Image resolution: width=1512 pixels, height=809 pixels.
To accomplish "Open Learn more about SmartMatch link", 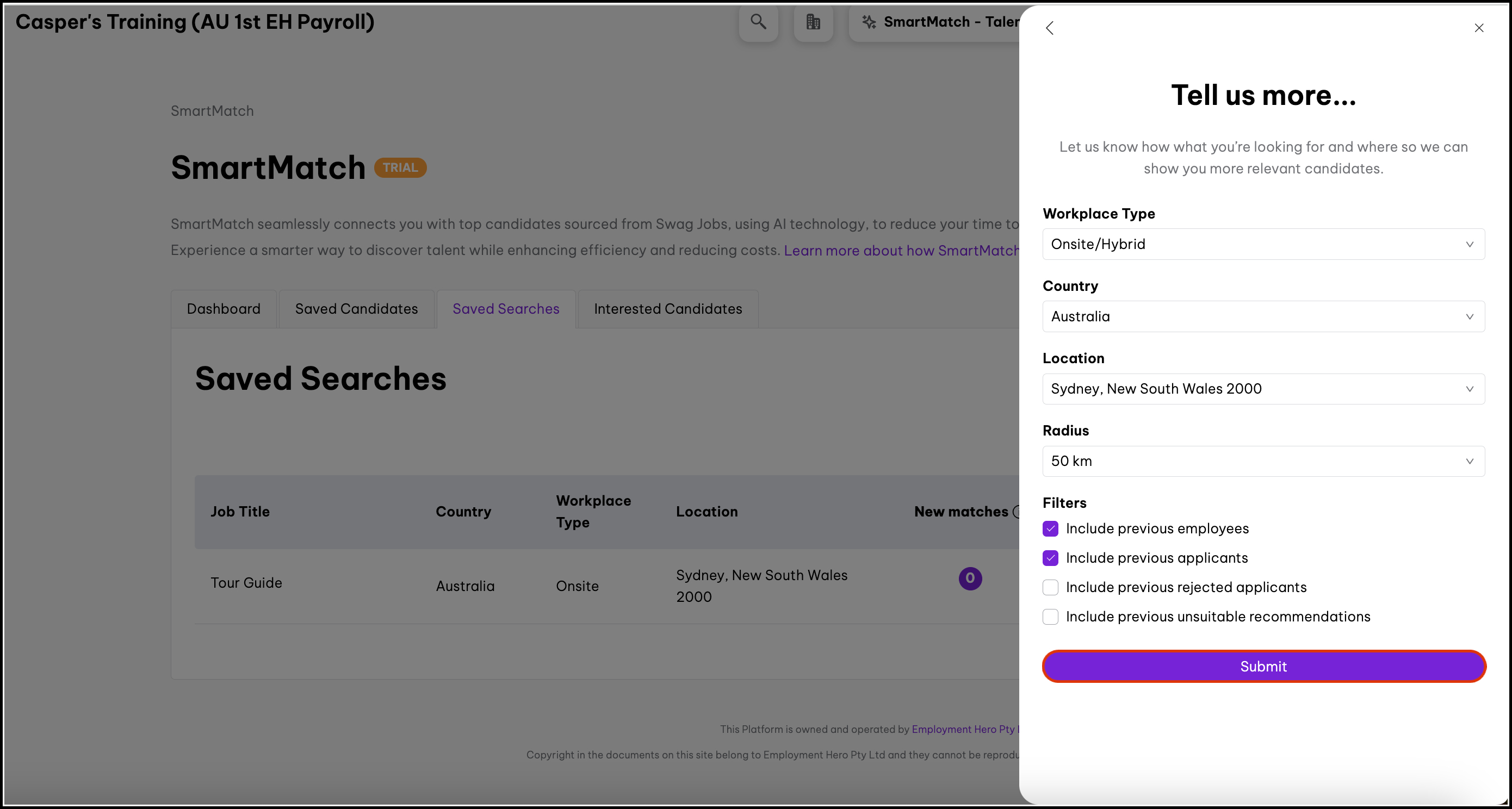I will 901,251.
